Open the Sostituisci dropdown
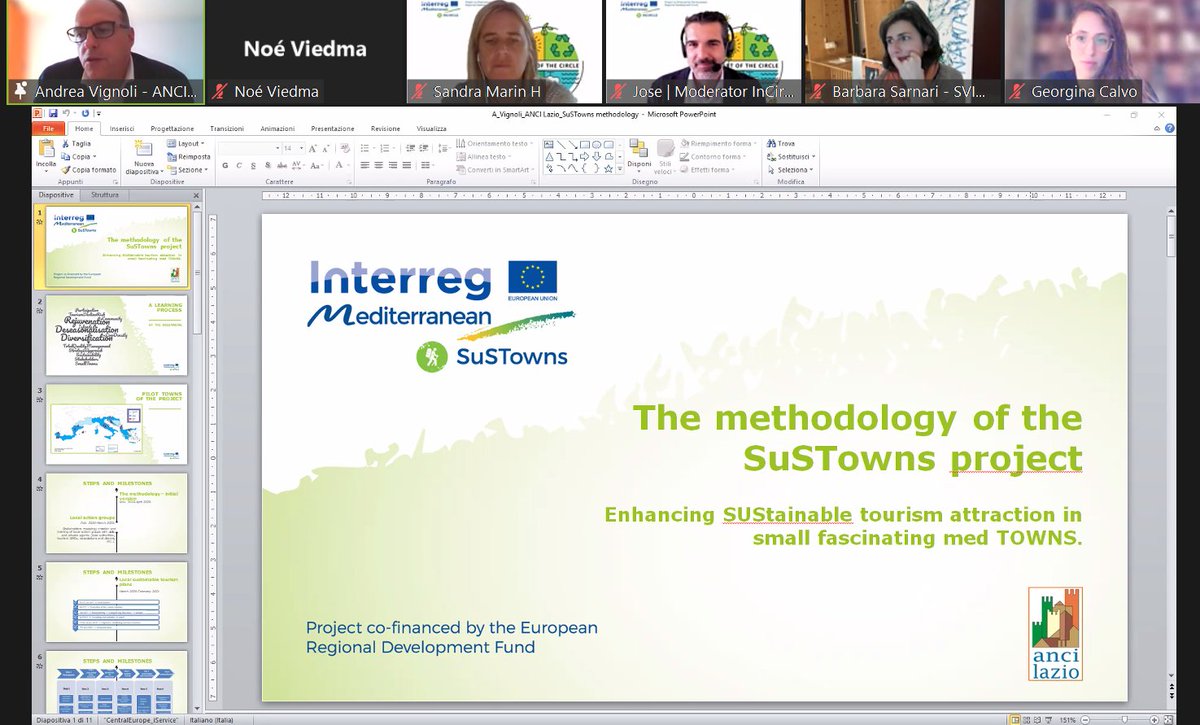 pyautogui.click(x=791, y=157)
